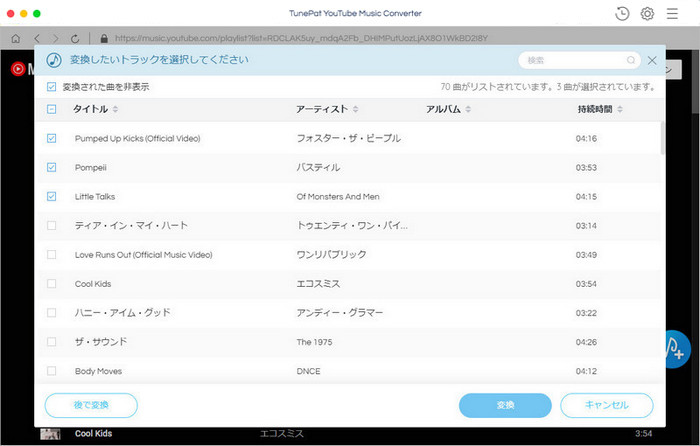Viewport: 700px width, 446px height.
Task: Click the blue add-music floating button
Action: click(678, 349)
